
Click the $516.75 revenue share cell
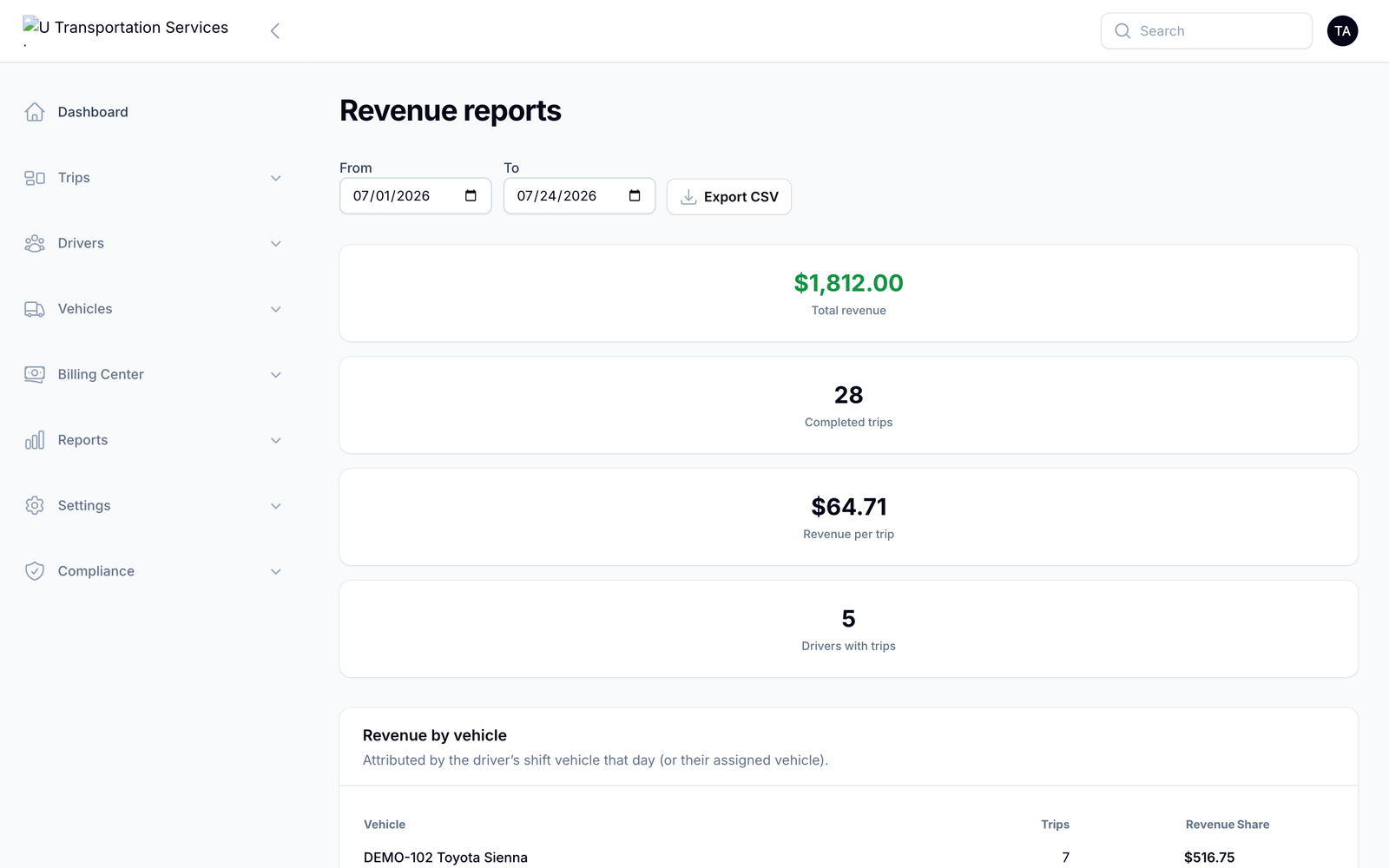pyautogui.click(x=1209, y=858)
